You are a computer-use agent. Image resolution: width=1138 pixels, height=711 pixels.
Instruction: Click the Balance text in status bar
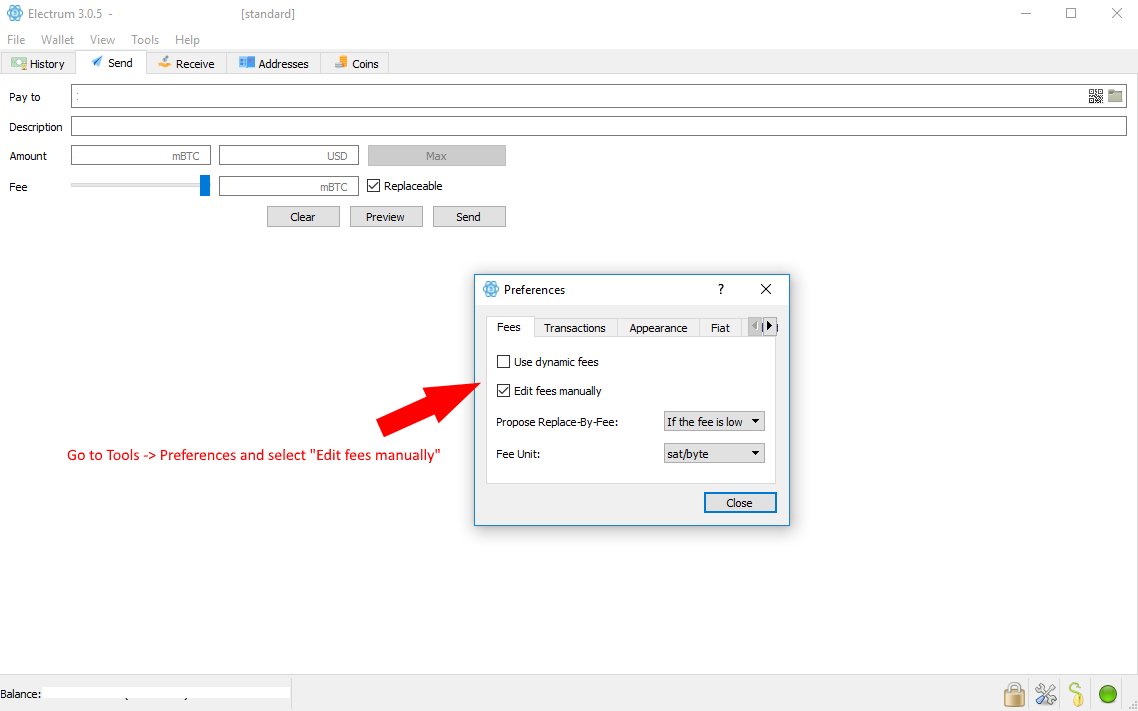(x=20, y=694)
